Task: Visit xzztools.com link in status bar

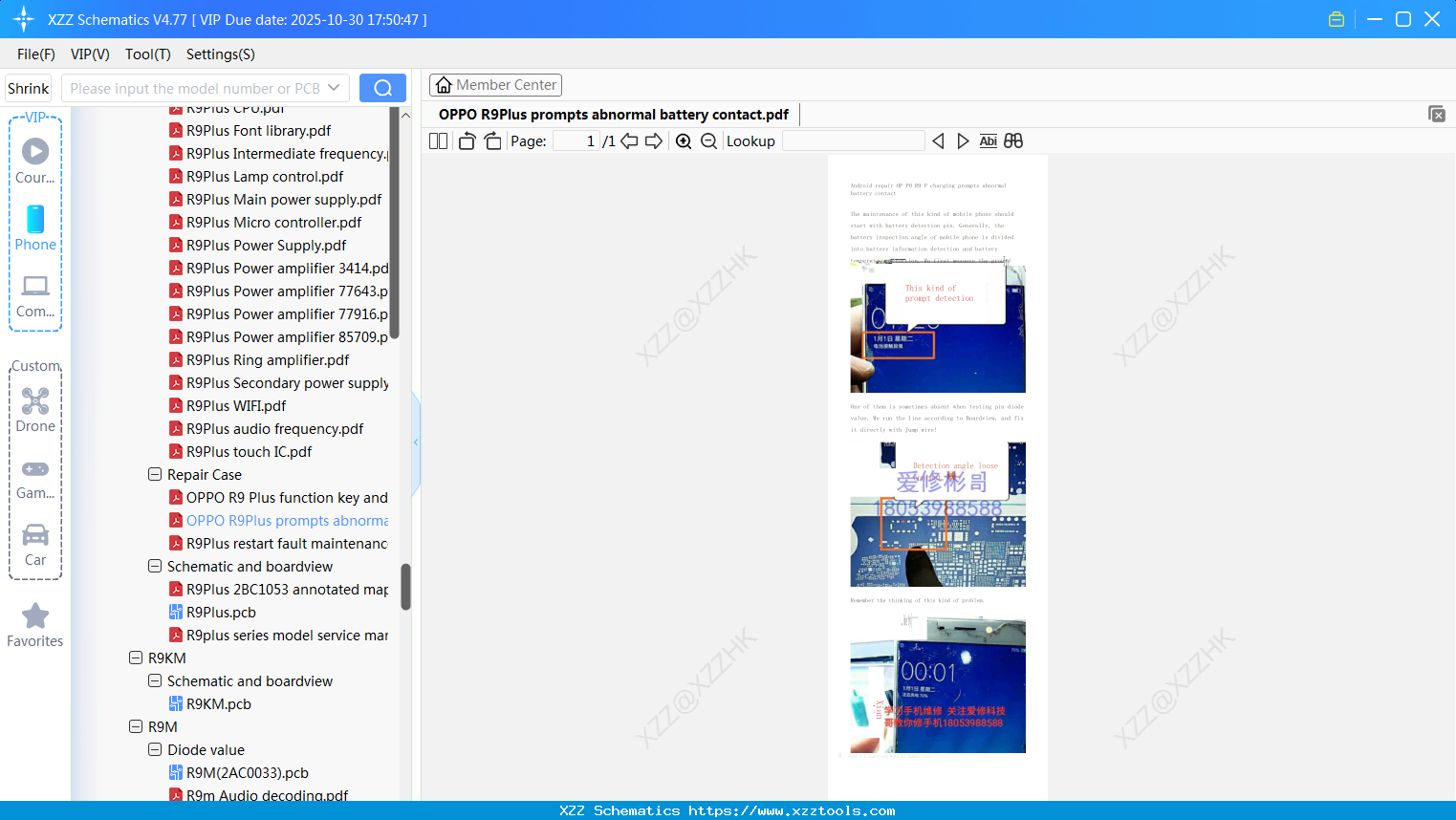Action: coord(792,810)
